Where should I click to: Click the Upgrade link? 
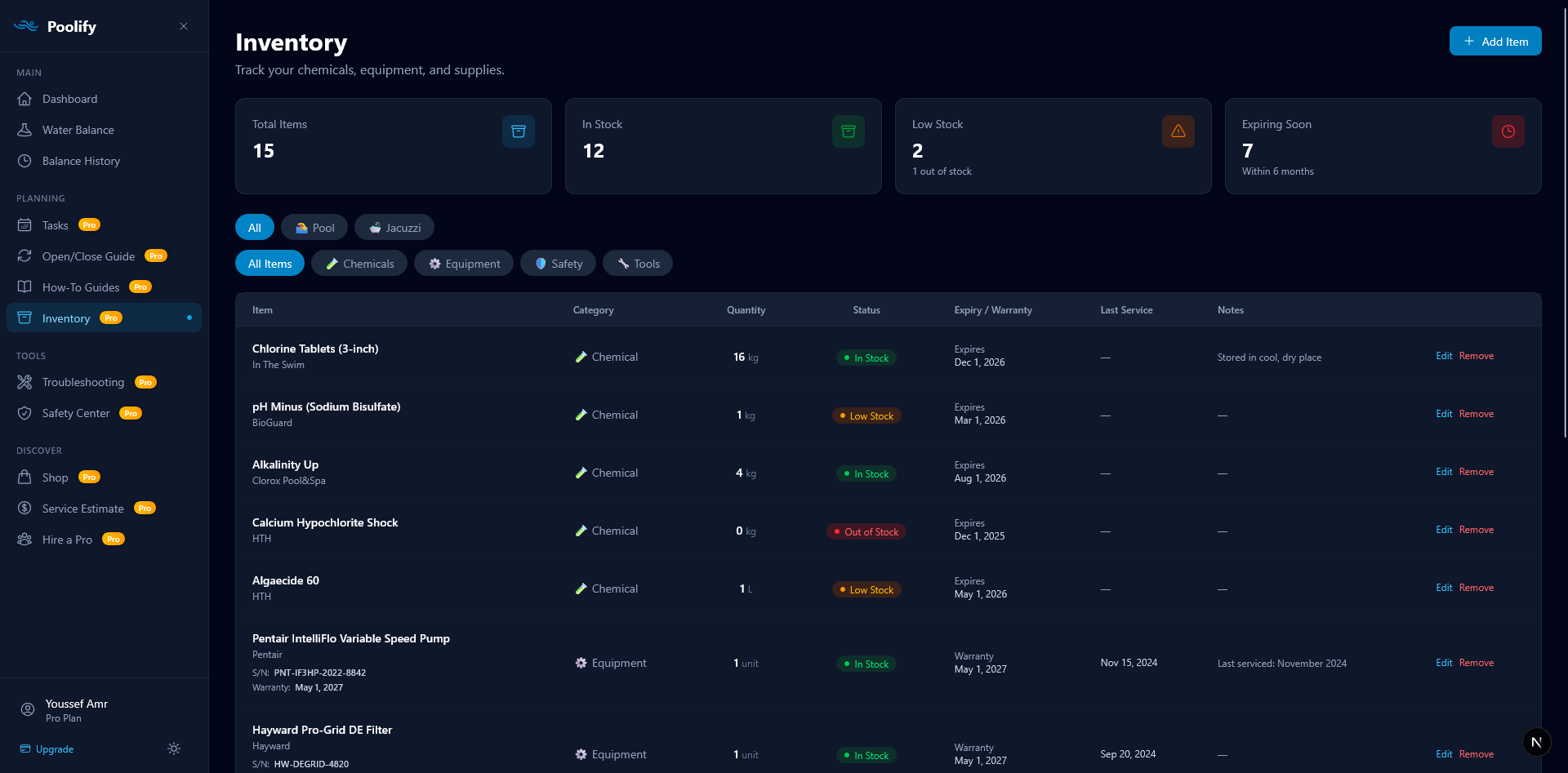[47, 749]
